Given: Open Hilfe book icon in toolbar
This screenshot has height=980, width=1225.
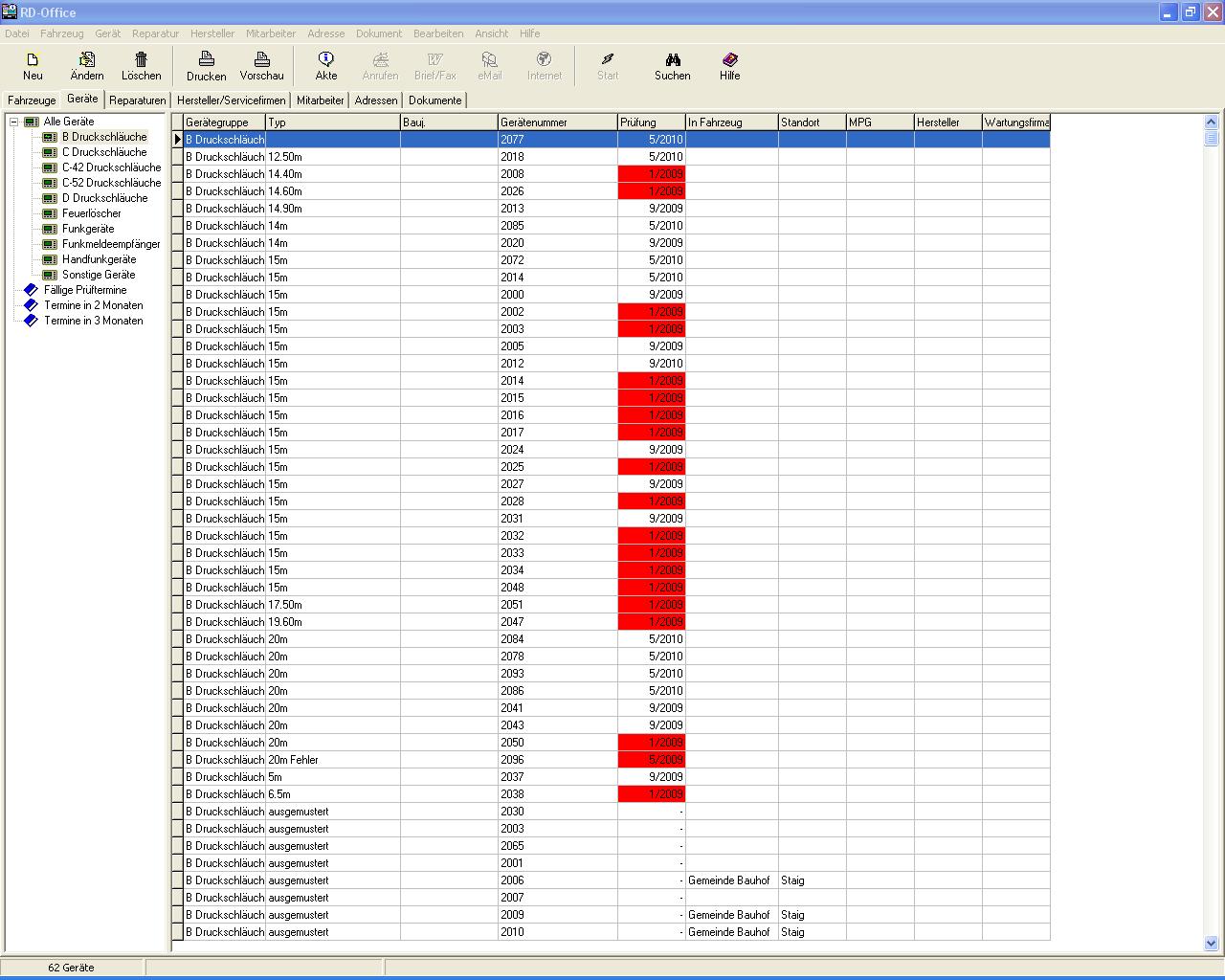Looking at the screenshot, I should click(x=730, y=59).
